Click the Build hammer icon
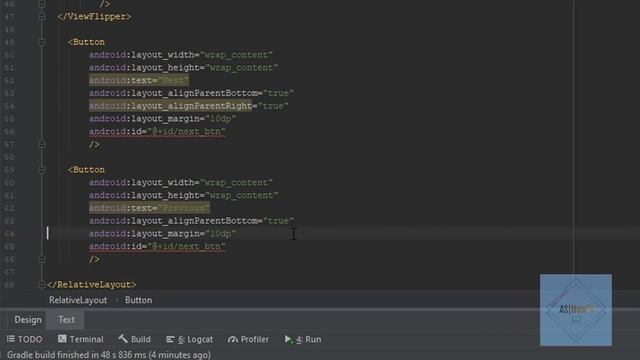This screenshot has height=360, width=640. [x=123, y=339]
